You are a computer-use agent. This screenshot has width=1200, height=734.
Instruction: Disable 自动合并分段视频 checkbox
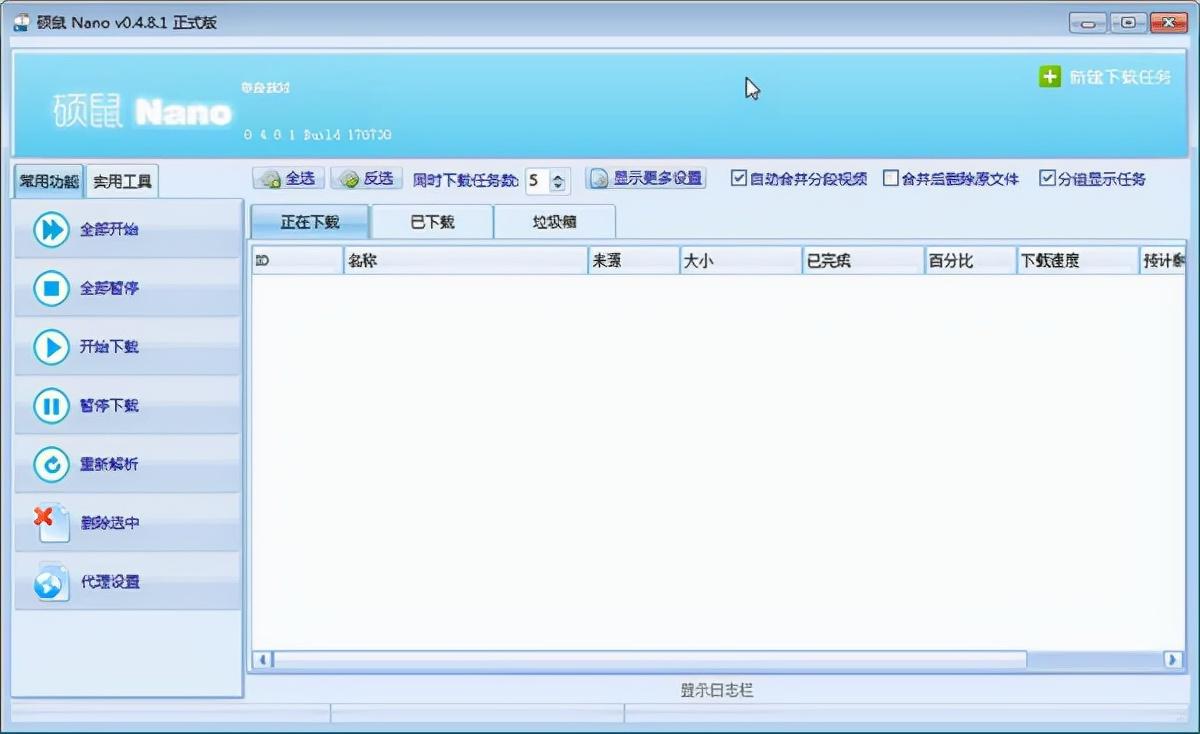(x=738, y=179)
